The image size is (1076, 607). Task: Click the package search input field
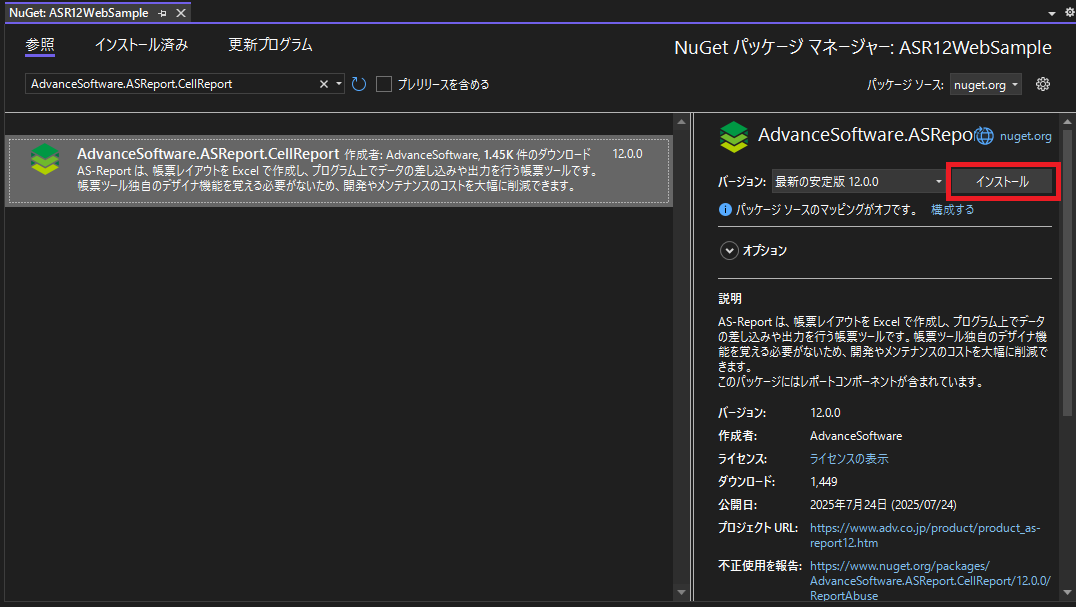coord(172,84)
